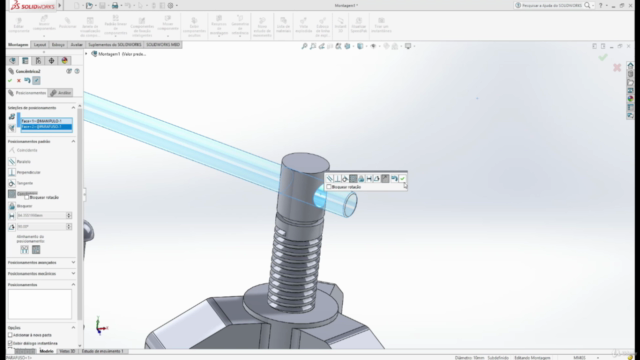Select the Coincidente mate type
Image resolution: width=640 pixels, height=360 pixels.
23,150
